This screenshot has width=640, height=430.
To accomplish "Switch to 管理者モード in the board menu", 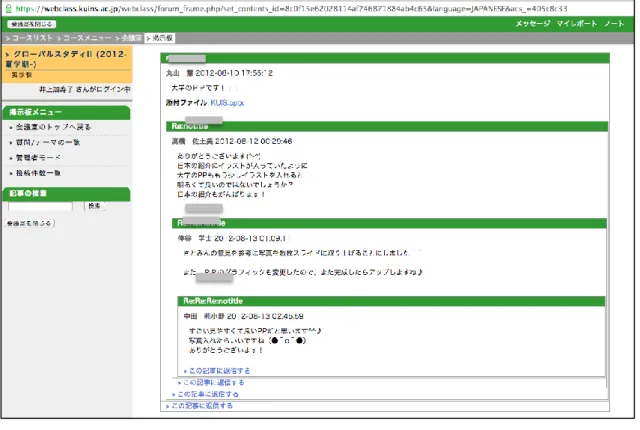I will (38, 157).
